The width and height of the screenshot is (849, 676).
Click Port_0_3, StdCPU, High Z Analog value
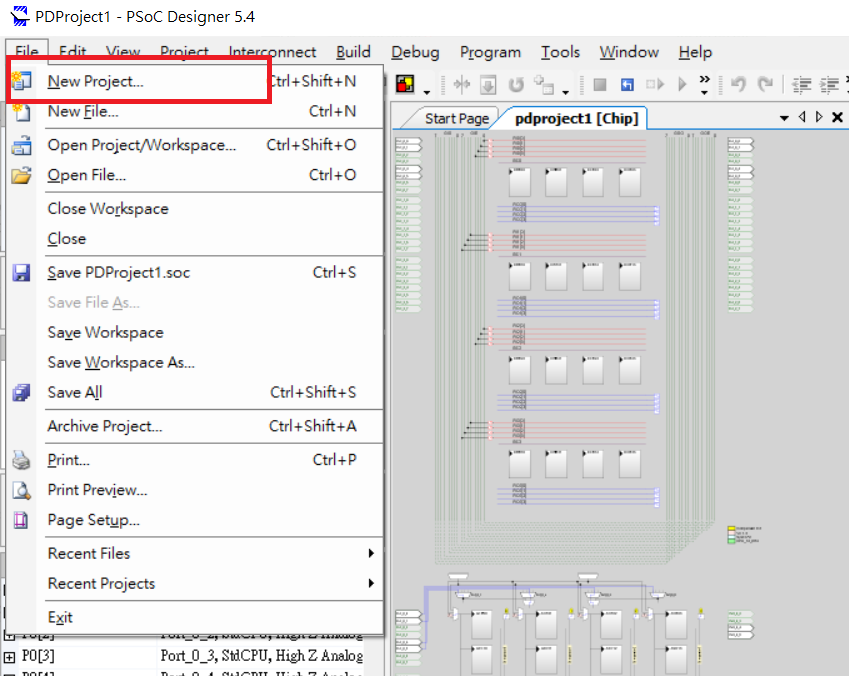coord(262,656)
